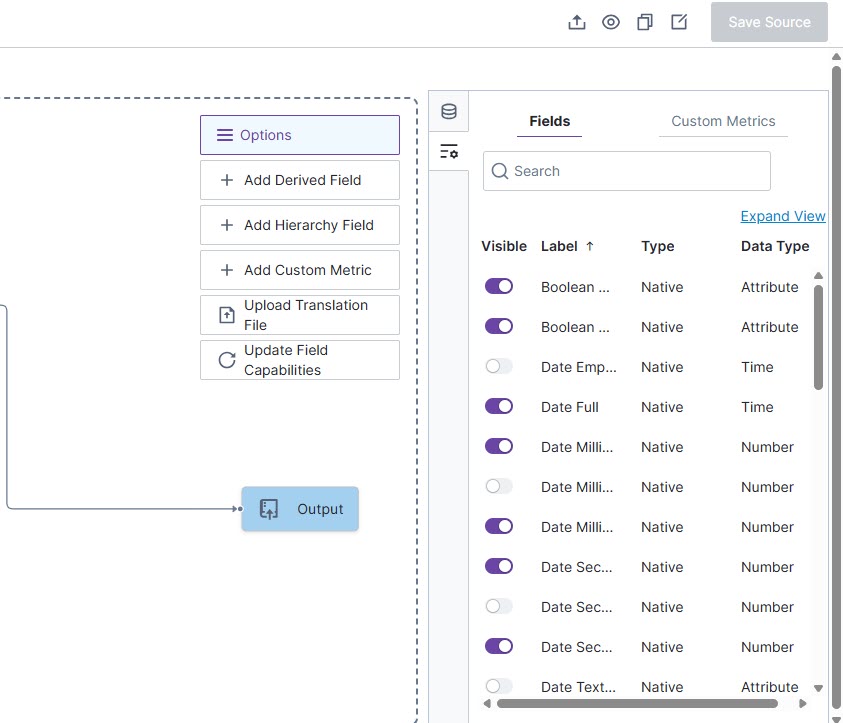Click the fields table scroll down arrow
Viewport: 843px width, 723px height.
tap(818, 688)
